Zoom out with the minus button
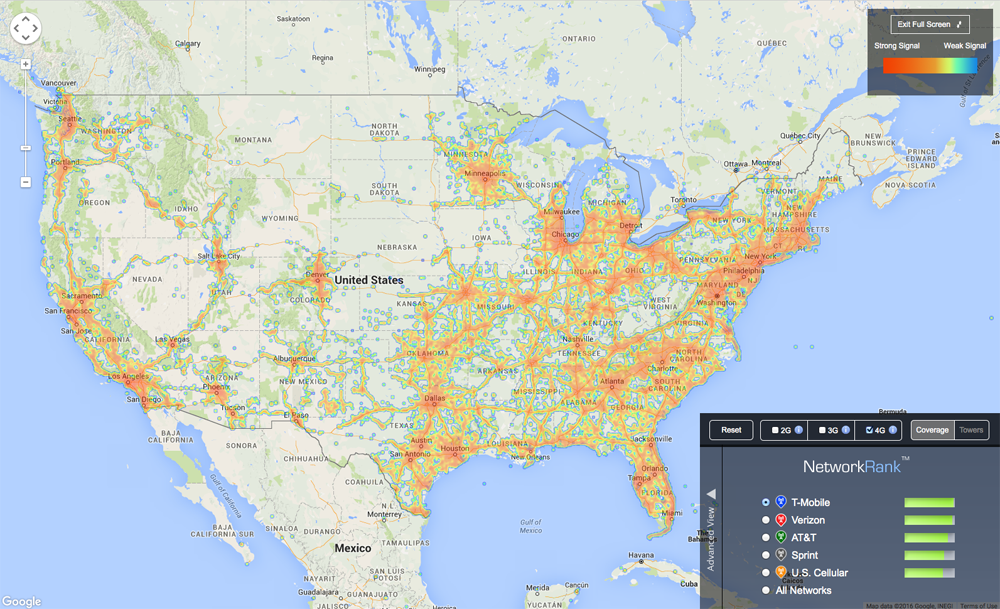The height and width of the screenshot is (609, 1000). [x=26, y=182]
